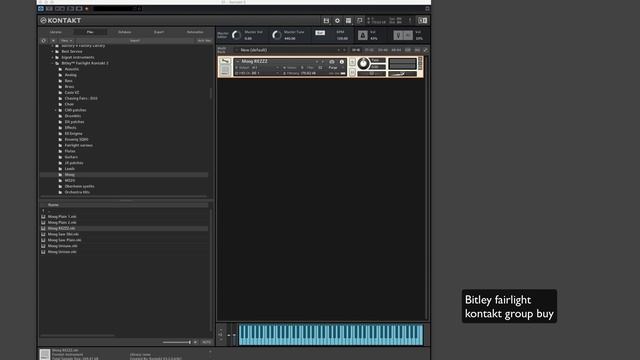
Task: Expand the Best Service folder
Action: 53,51
